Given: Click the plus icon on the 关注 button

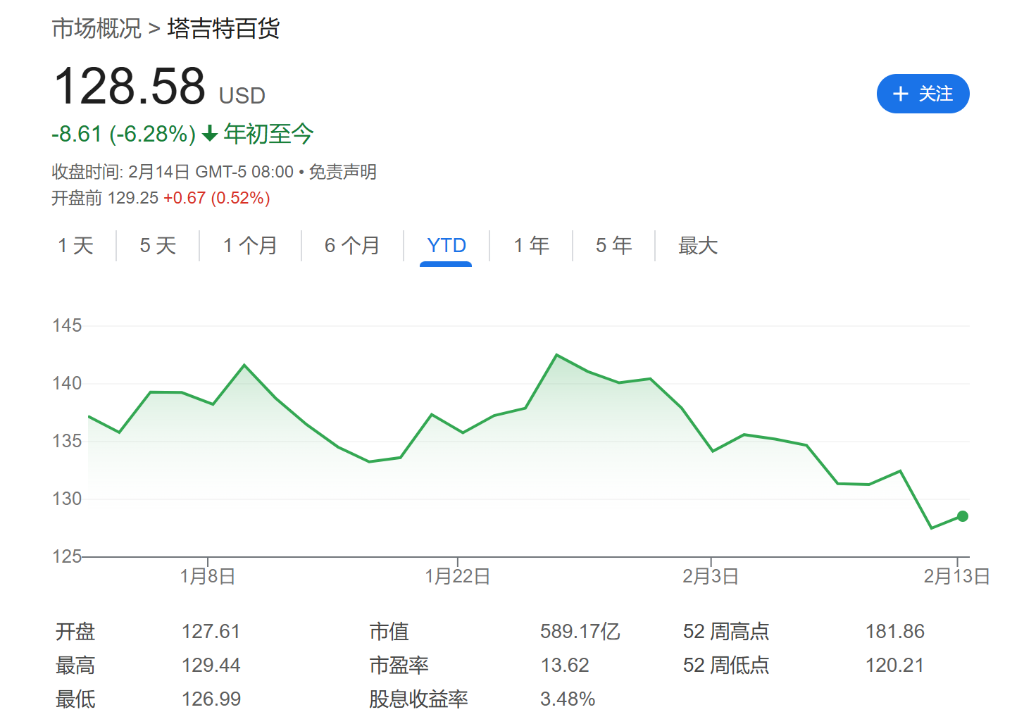Looking at the screenshot, I should [x=901, y=93].
